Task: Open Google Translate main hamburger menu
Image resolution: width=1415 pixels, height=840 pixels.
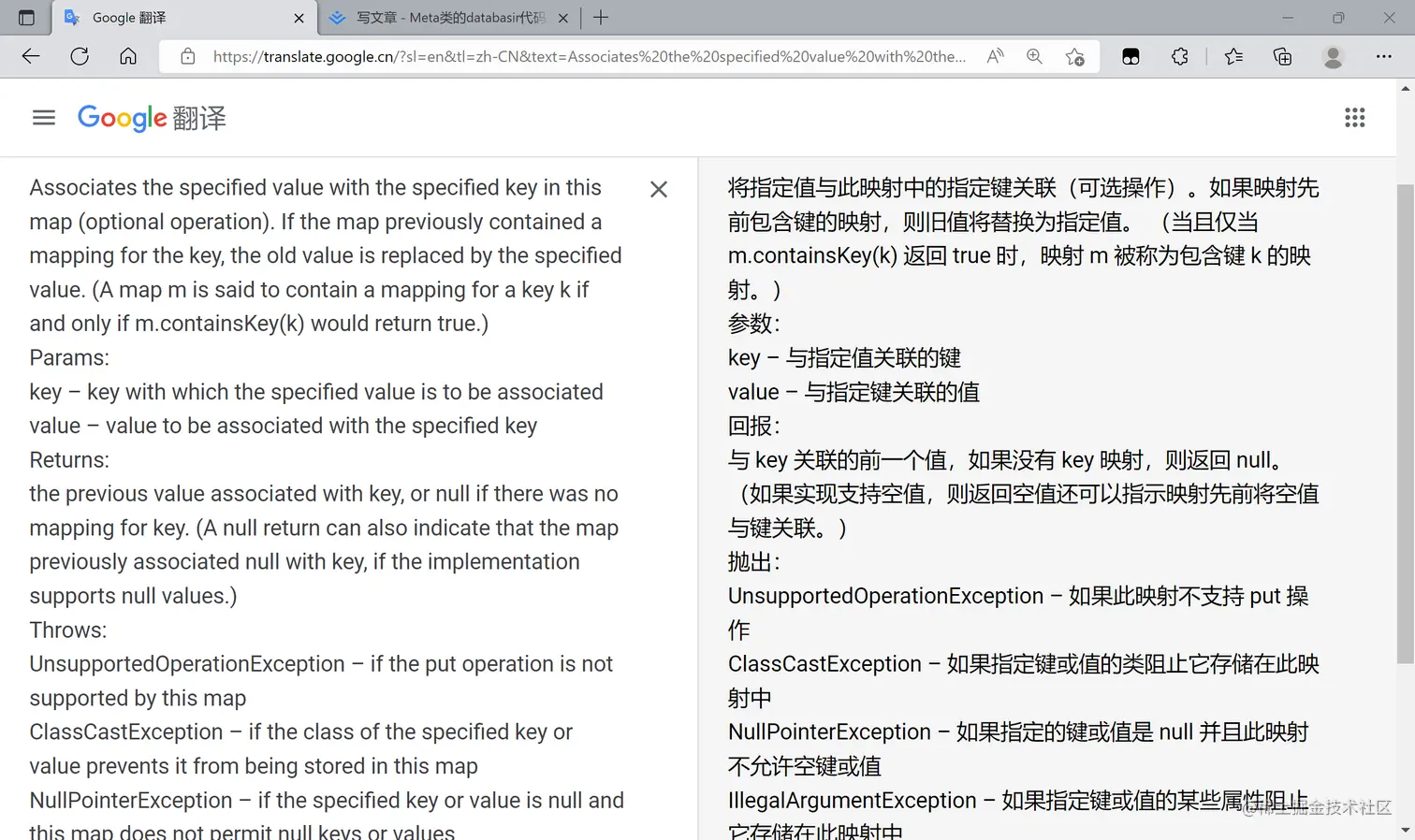Action: click(x=44, y=117)
